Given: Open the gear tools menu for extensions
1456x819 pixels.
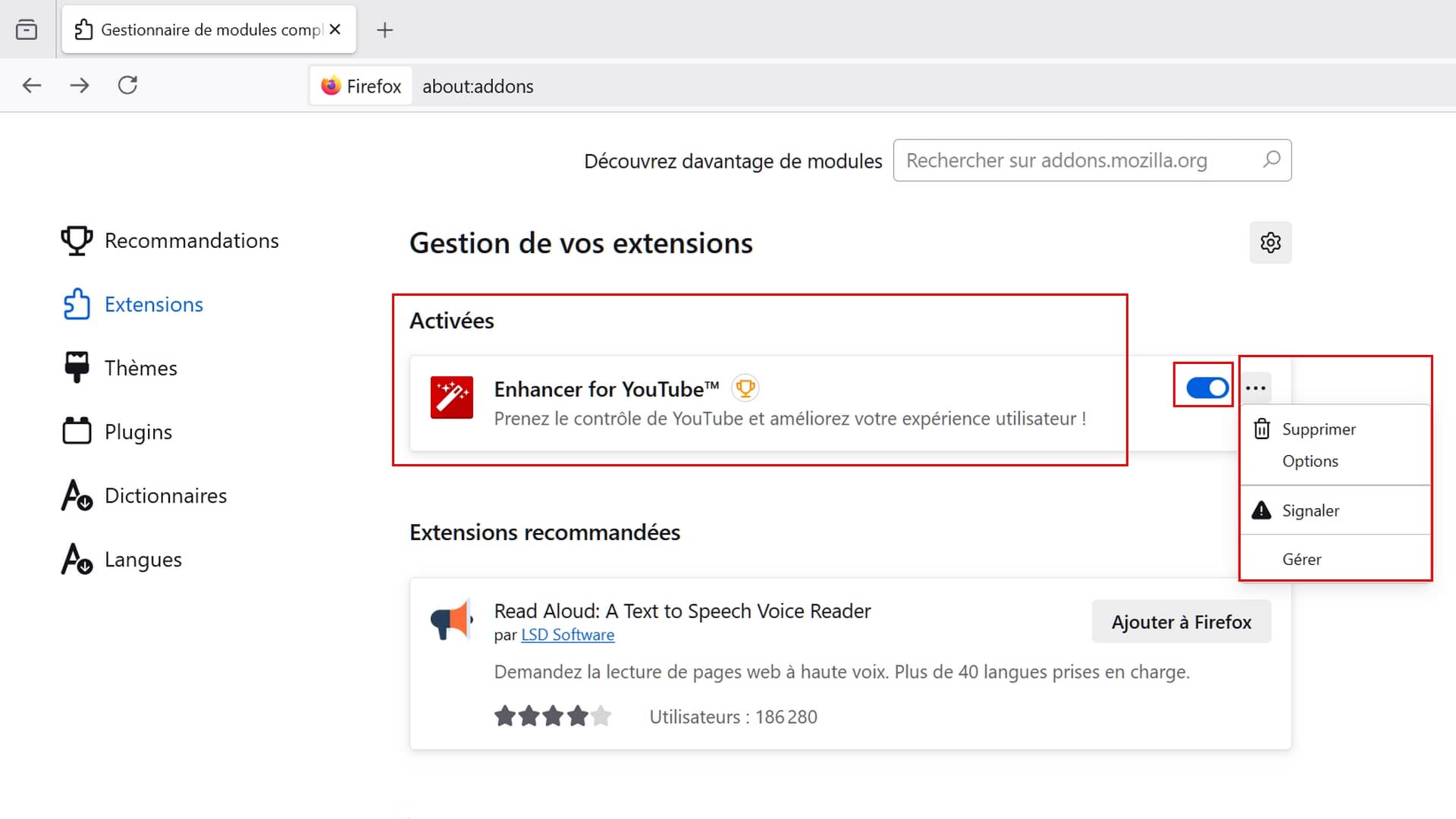Looking at the screenshot, I should pos(1270,243).
